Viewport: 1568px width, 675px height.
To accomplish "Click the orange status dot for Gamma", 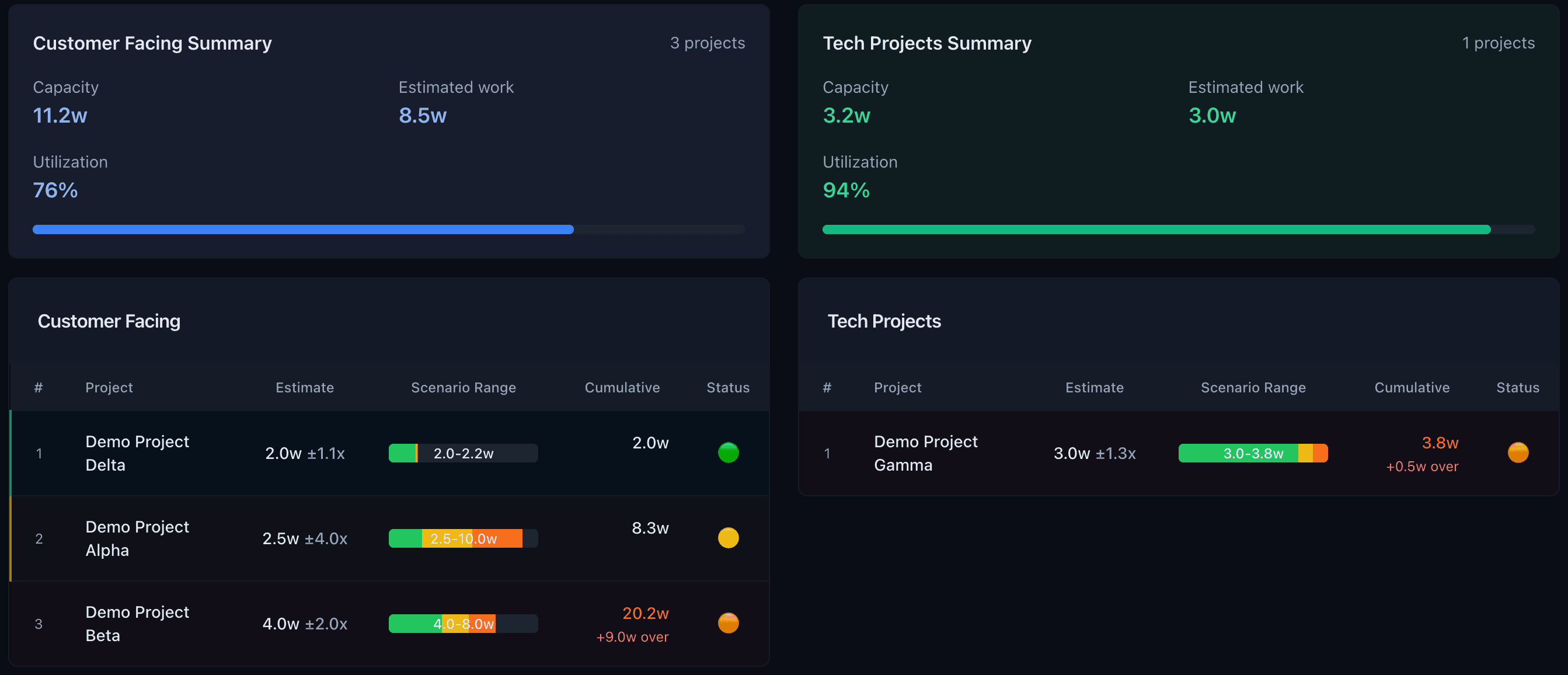I will click(x=1517, y=453).
